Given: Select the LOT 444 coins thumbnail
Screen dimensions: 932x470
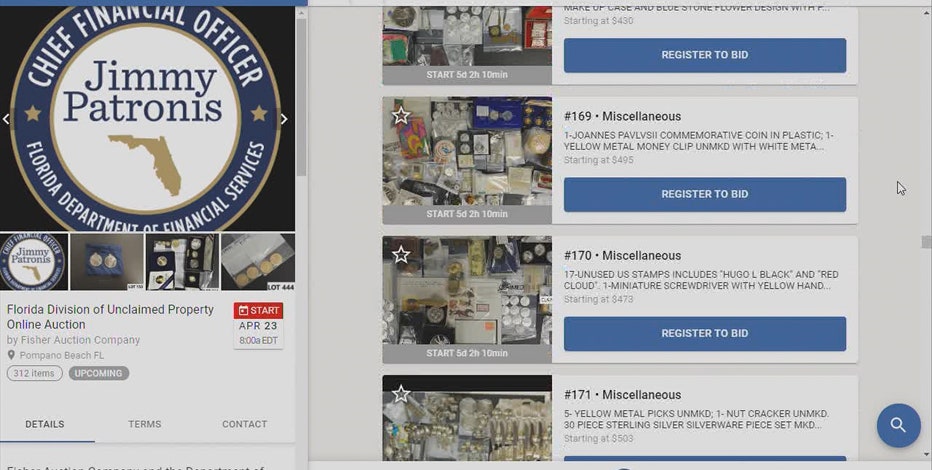Looking at the screenshot, I should (258, 262).
